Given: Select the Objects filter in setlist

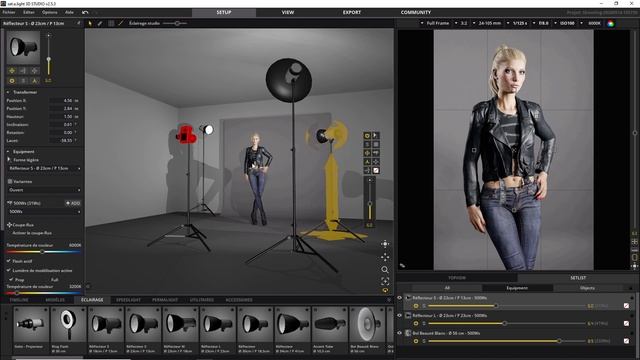Looking at the screenshot, I should (x=587, y=288).
